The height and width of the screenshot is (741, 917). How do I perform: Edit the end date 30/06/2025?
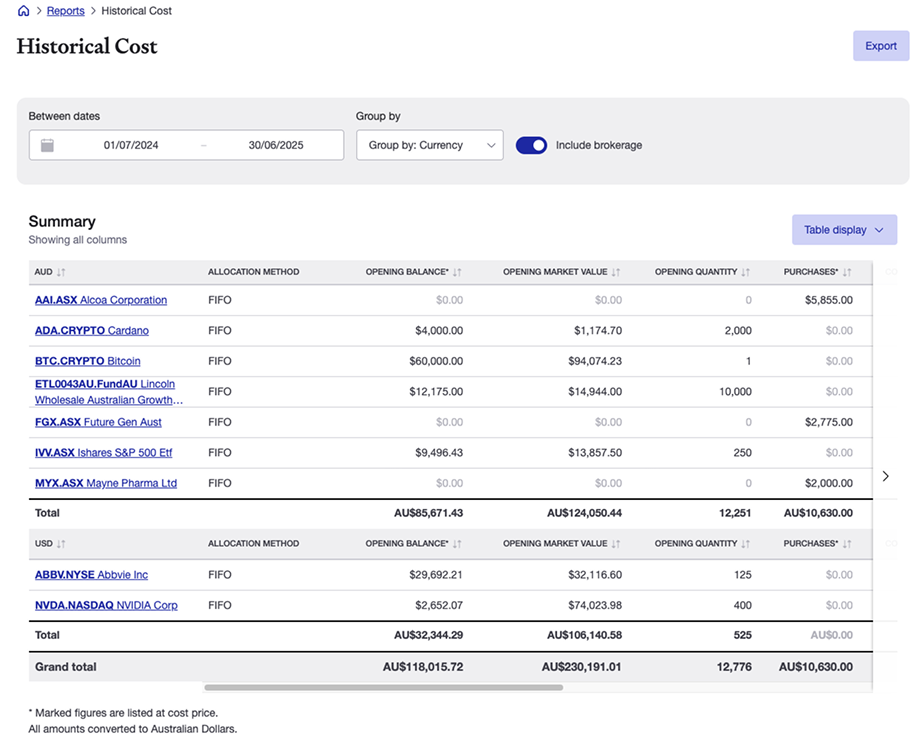click(276, 145)
